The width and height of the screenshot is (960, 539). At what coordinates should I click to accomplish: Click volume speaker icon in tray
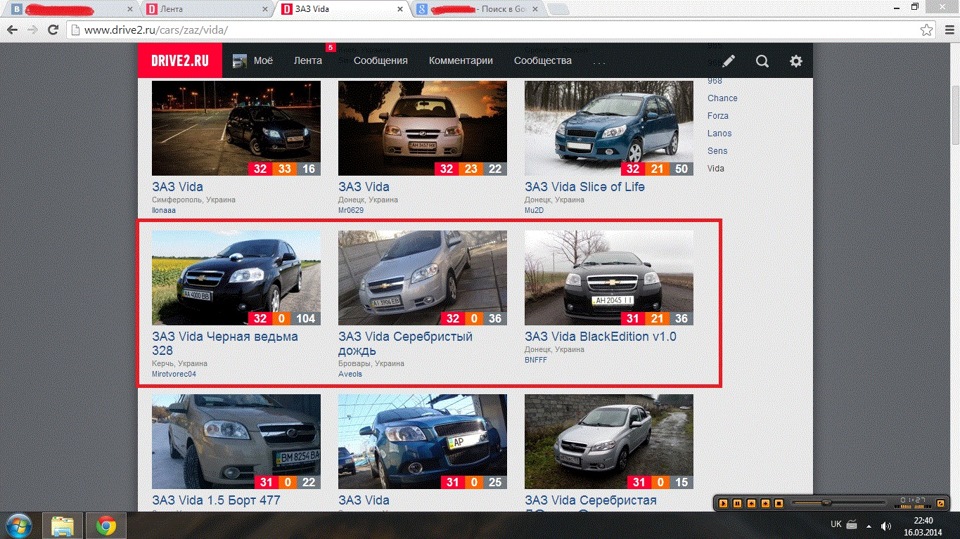(886, 526)
